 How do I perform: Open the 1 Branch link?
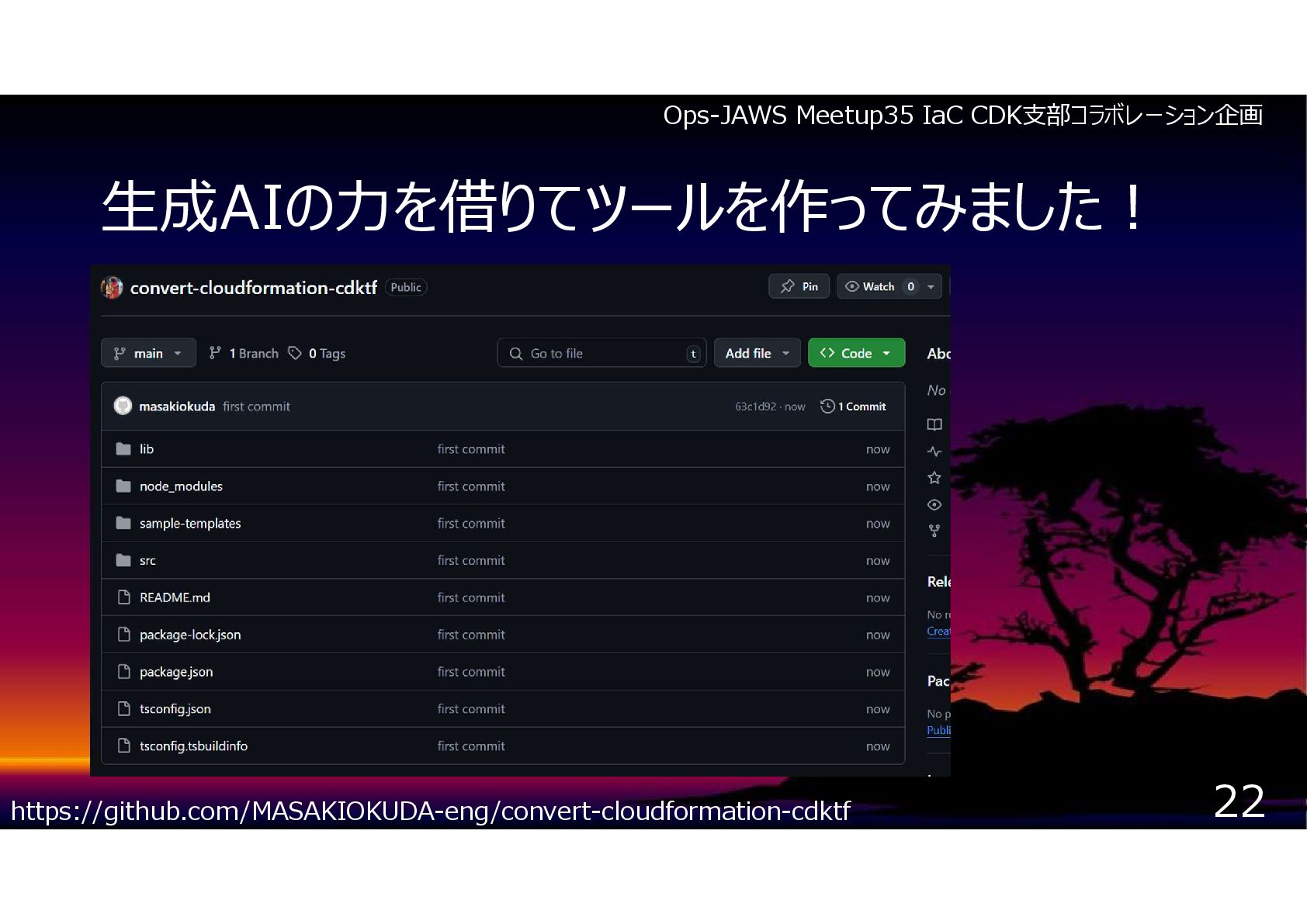pos(244,353)
